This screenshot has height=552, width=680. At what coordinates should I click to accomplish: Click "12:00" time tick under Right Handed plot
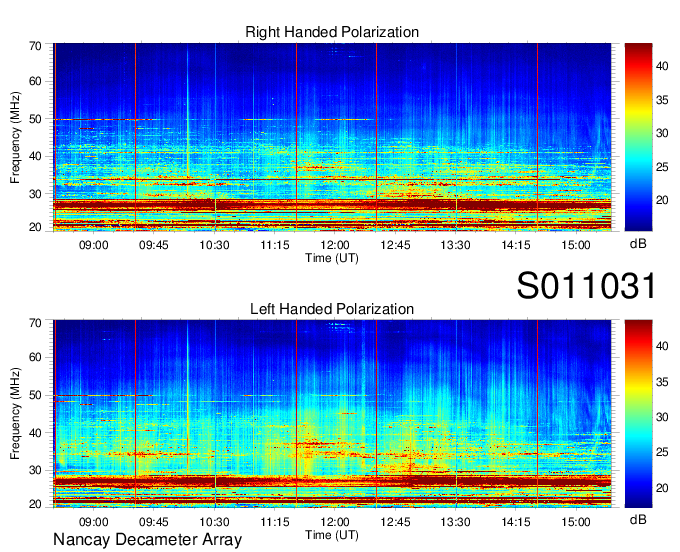pyautogui.click(x=335, y=245)
